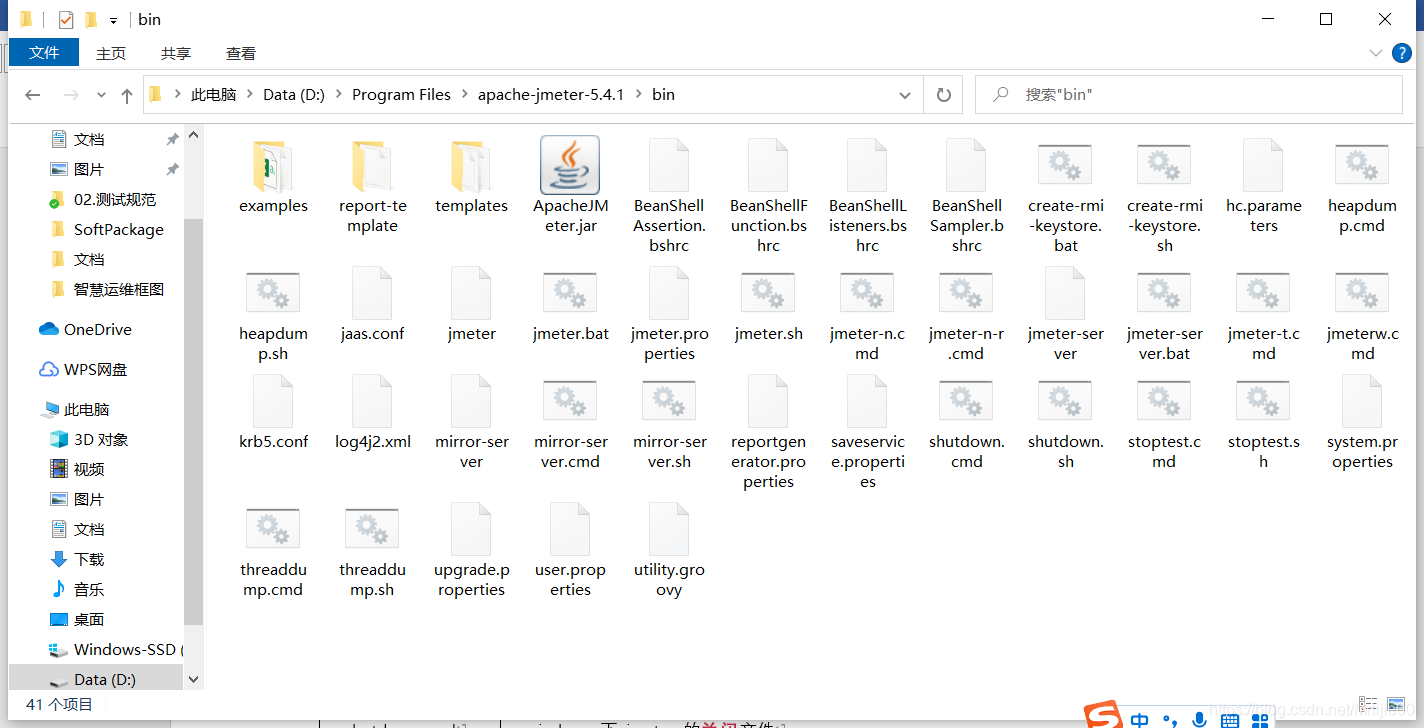This screenshot has height=728, width=1424.
Task: Go up one folder level arrow
Action: click(127, 95)
